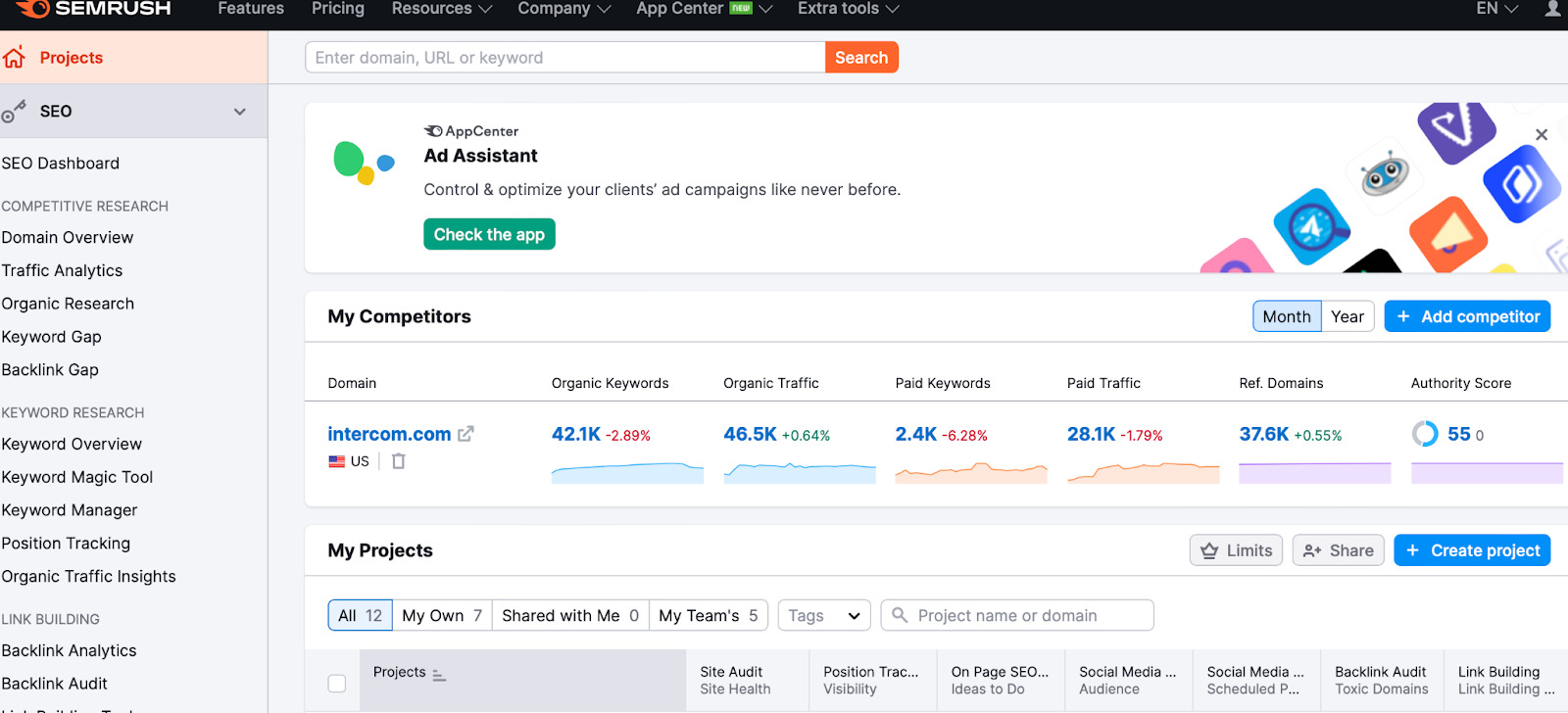Screen dimensions: 1568x713
Task: Click the 46.5K organic traffic value
Action: click(x=750, y=434)
